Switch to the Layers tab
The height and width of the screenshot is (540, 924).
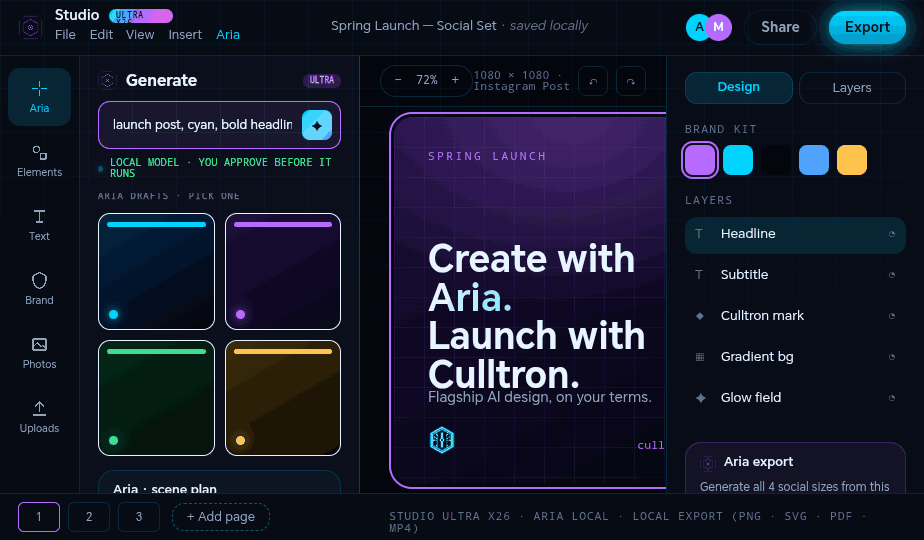852,88
